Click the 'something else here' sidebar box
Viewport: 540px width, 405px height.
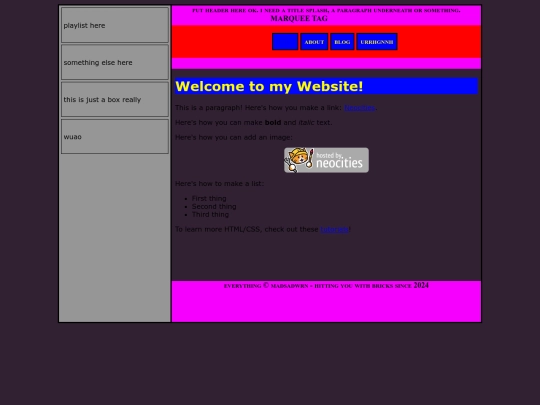pyautogui.click(x=115, y=62)
